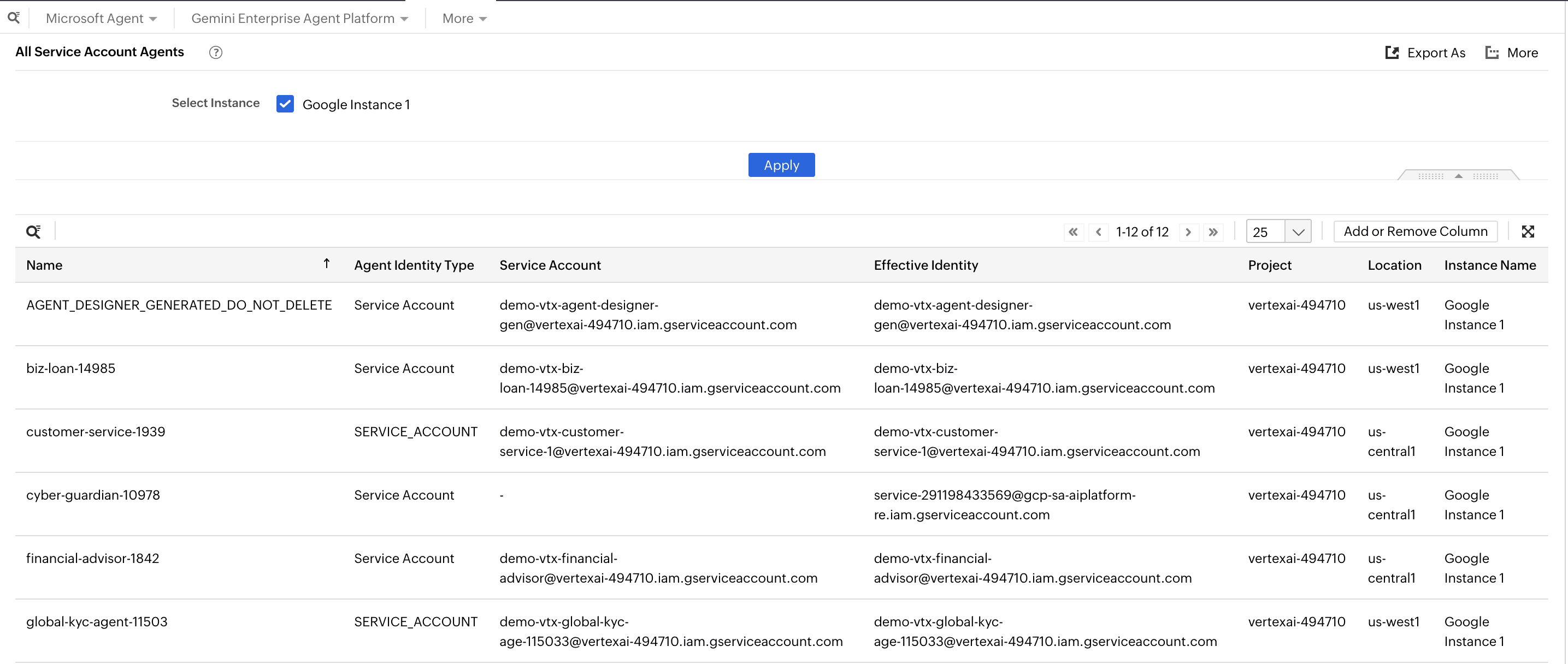Click demo-vtx-financial-advisor service account cell

[658, 568]
